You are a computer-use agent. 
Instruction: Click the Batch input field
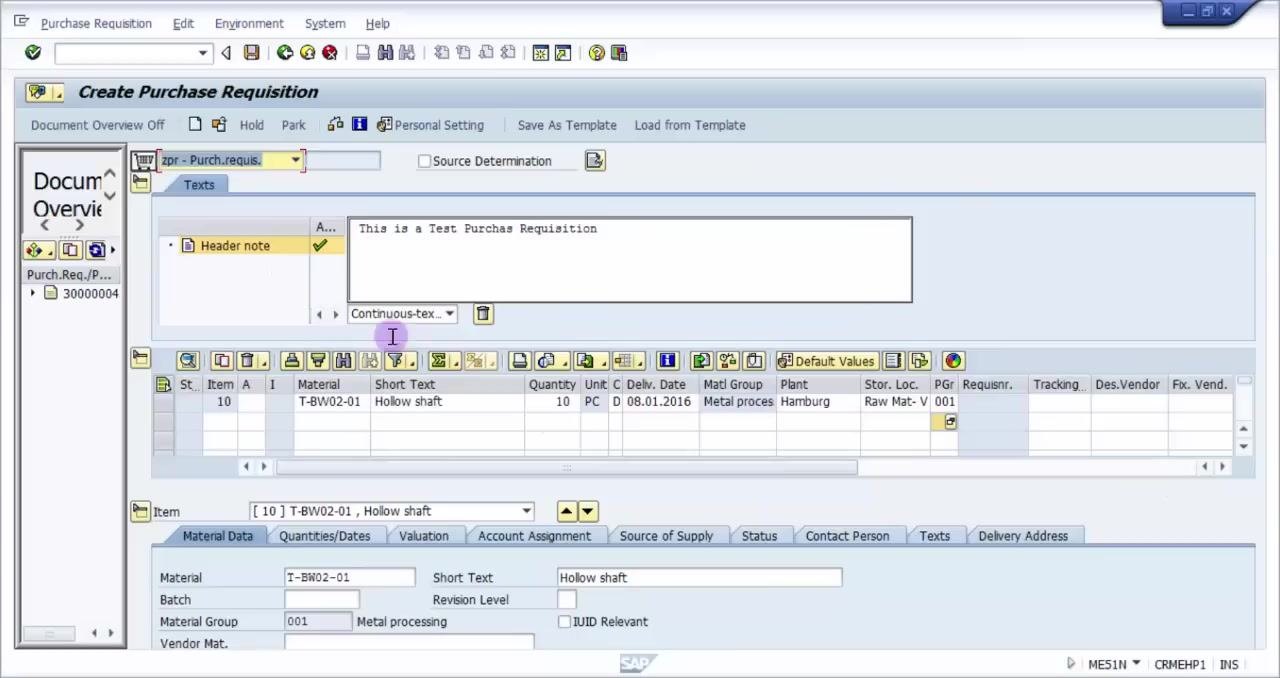pyautogui.click(x=322, y=600)
